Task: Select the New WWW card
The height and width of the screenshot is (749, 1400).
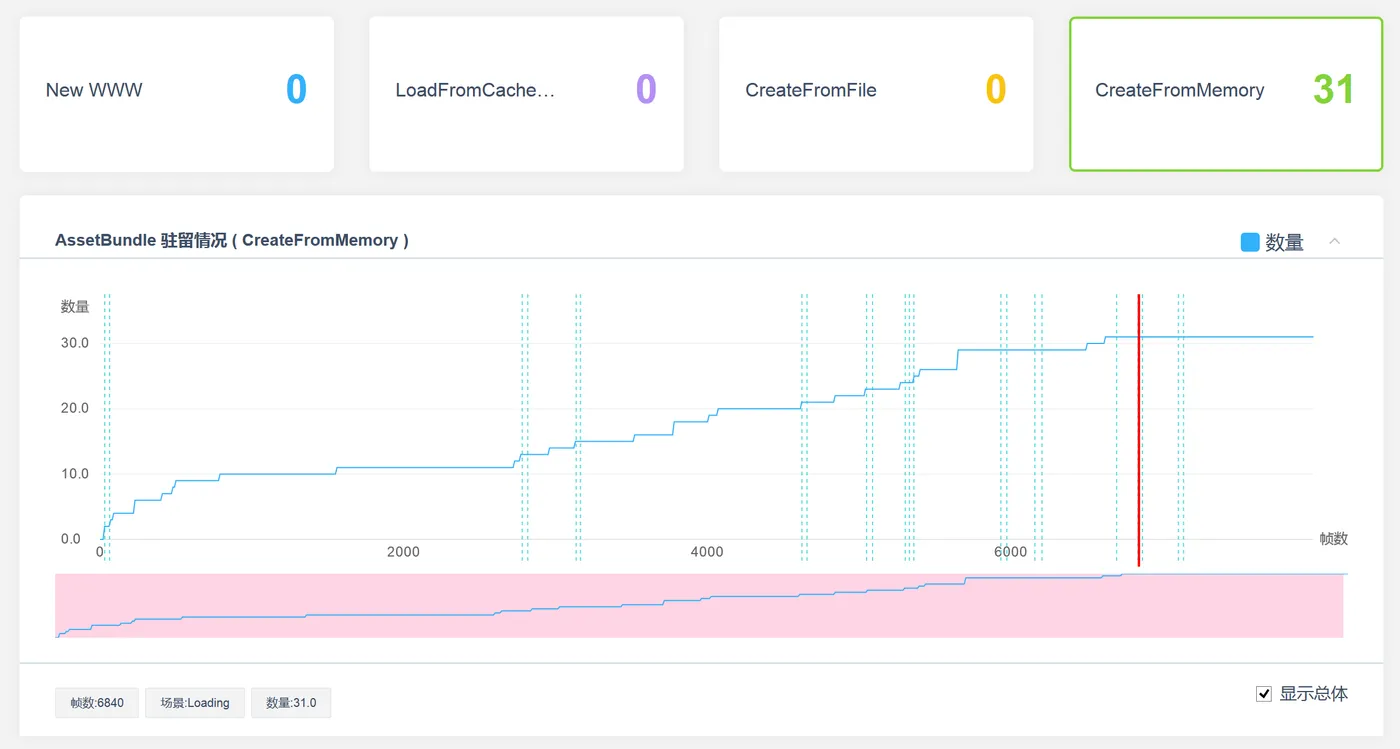Action: click(177, 94)
